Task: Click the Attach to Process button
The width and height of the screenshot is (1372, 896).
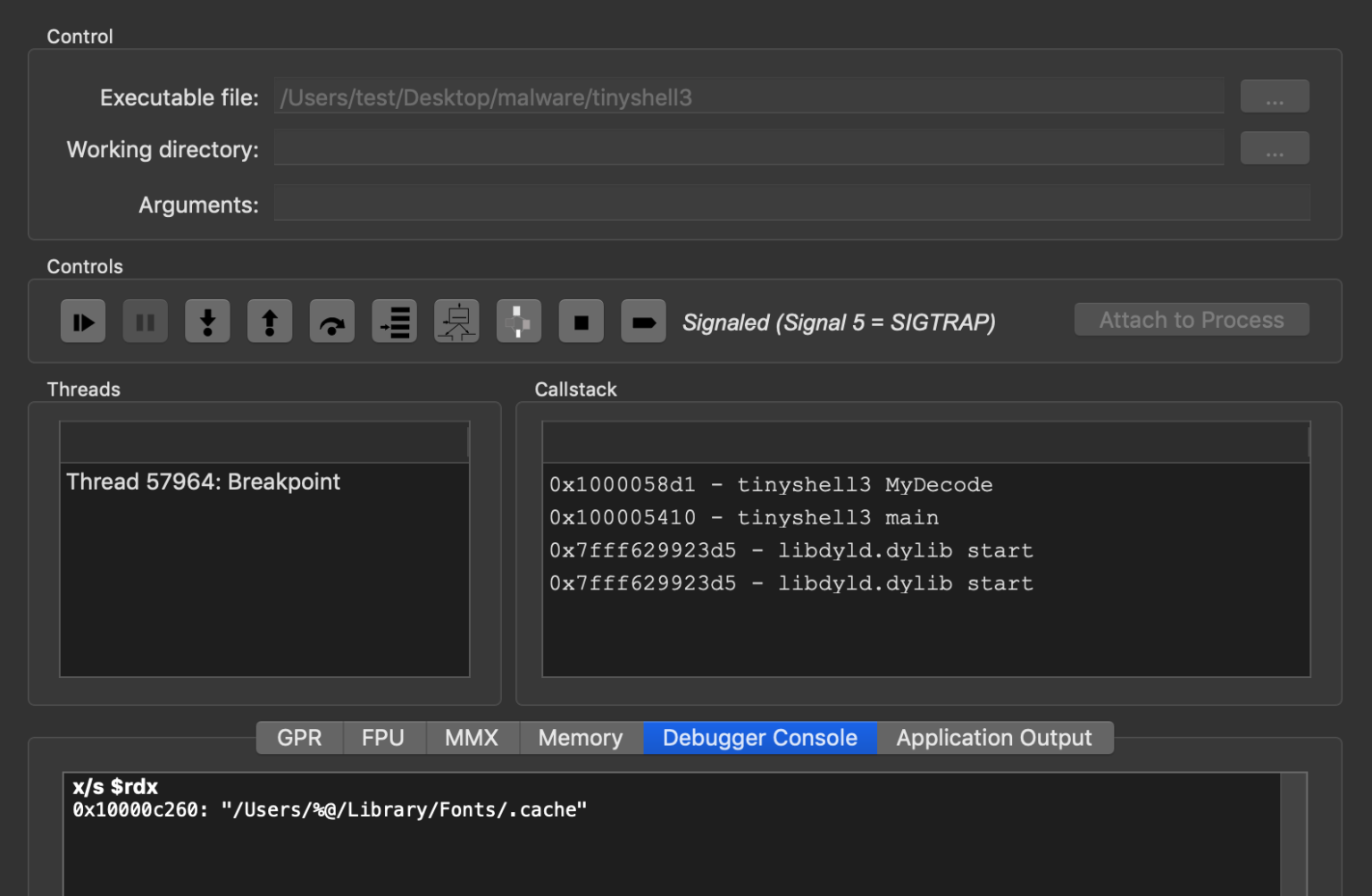Action: click(x=1192, y=320)
